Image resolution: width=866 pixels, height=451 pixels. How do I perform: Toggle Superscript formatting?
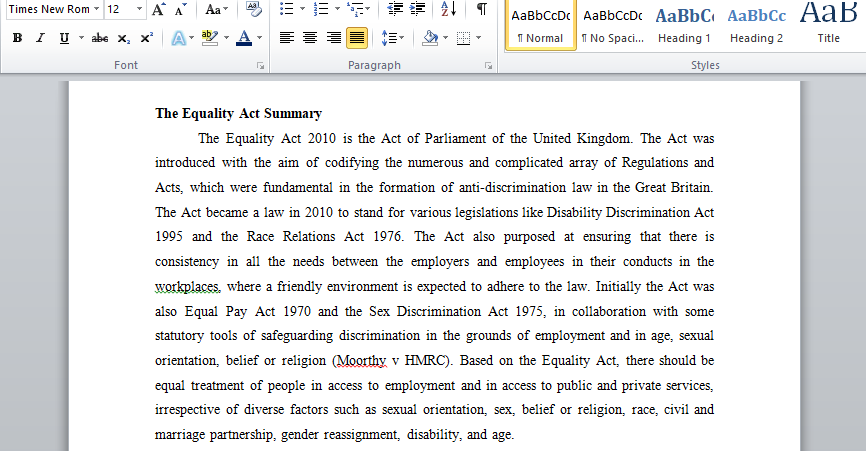(146, 38)
